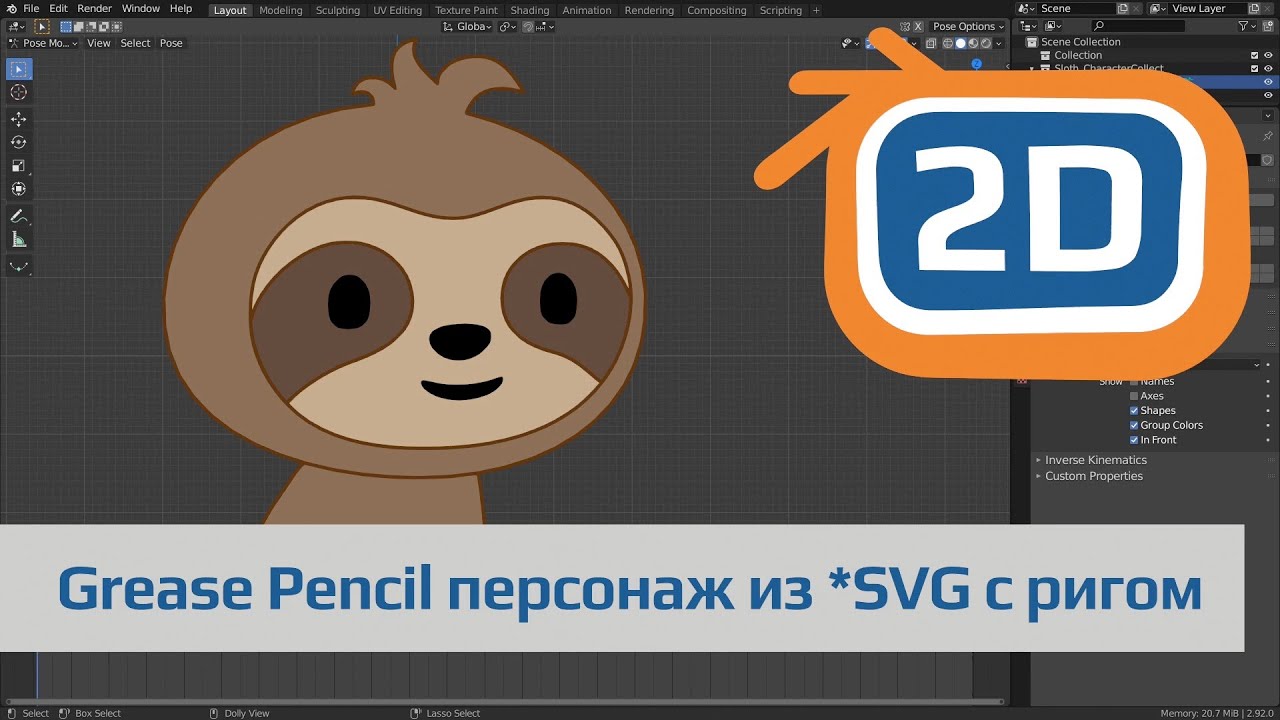This screenshot has height=720, width=1280.
Task: Open the viewport Select menu
Action: click(135, 43)
